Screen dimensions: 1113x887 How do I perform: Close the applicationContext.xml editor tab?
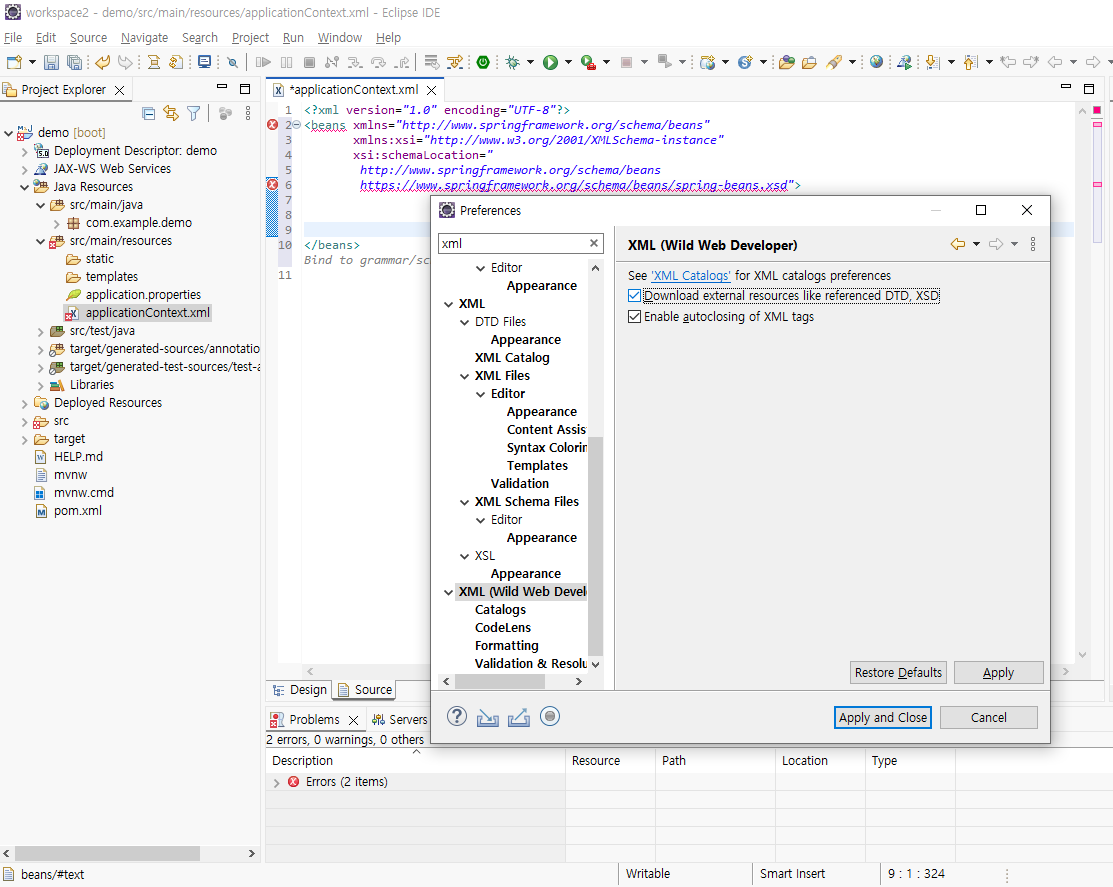pos(432,90)
